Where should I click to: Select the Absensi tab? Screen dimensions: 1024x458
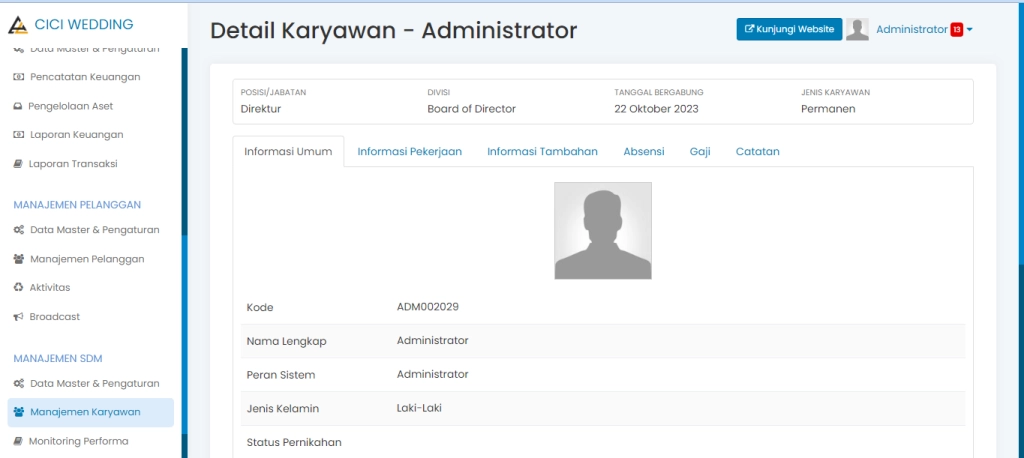643,152
